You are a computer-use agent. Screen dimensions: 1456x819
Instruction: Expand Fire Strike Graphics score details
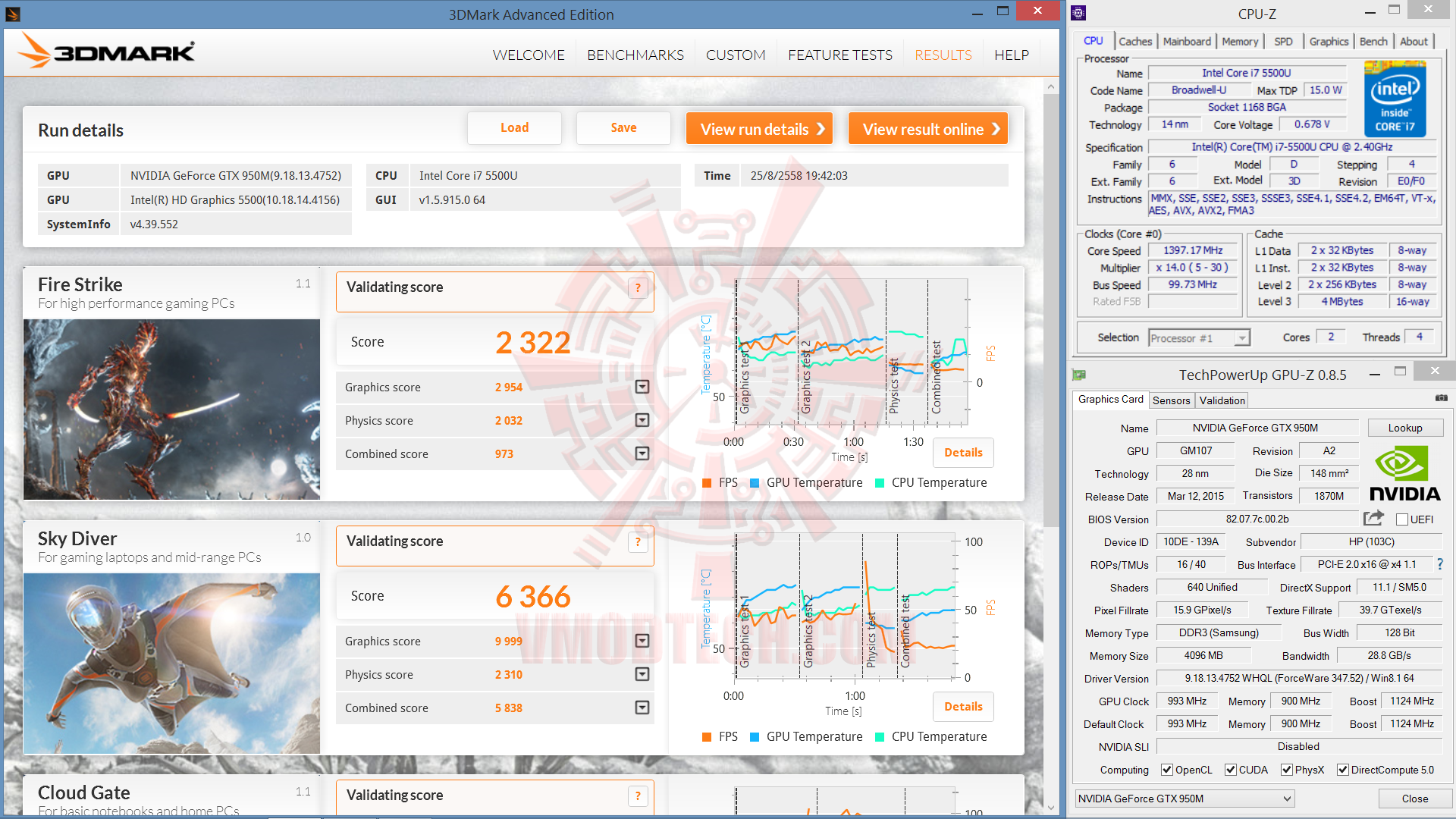[642, 388]
